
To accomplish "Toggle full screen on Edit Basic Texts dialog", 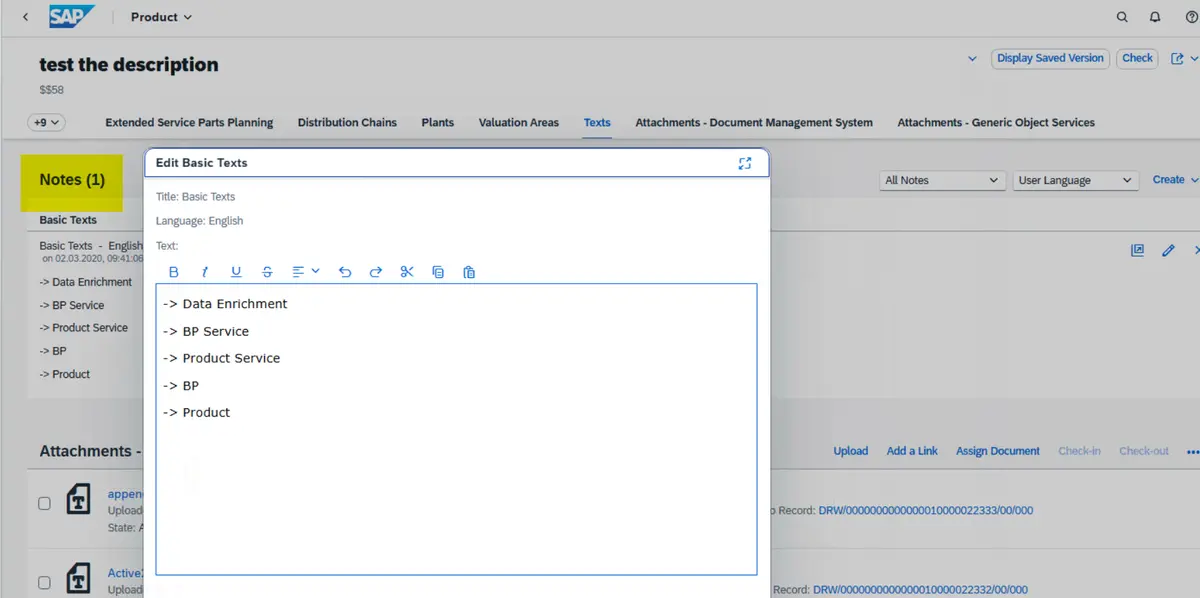I will tap(744, 163).
